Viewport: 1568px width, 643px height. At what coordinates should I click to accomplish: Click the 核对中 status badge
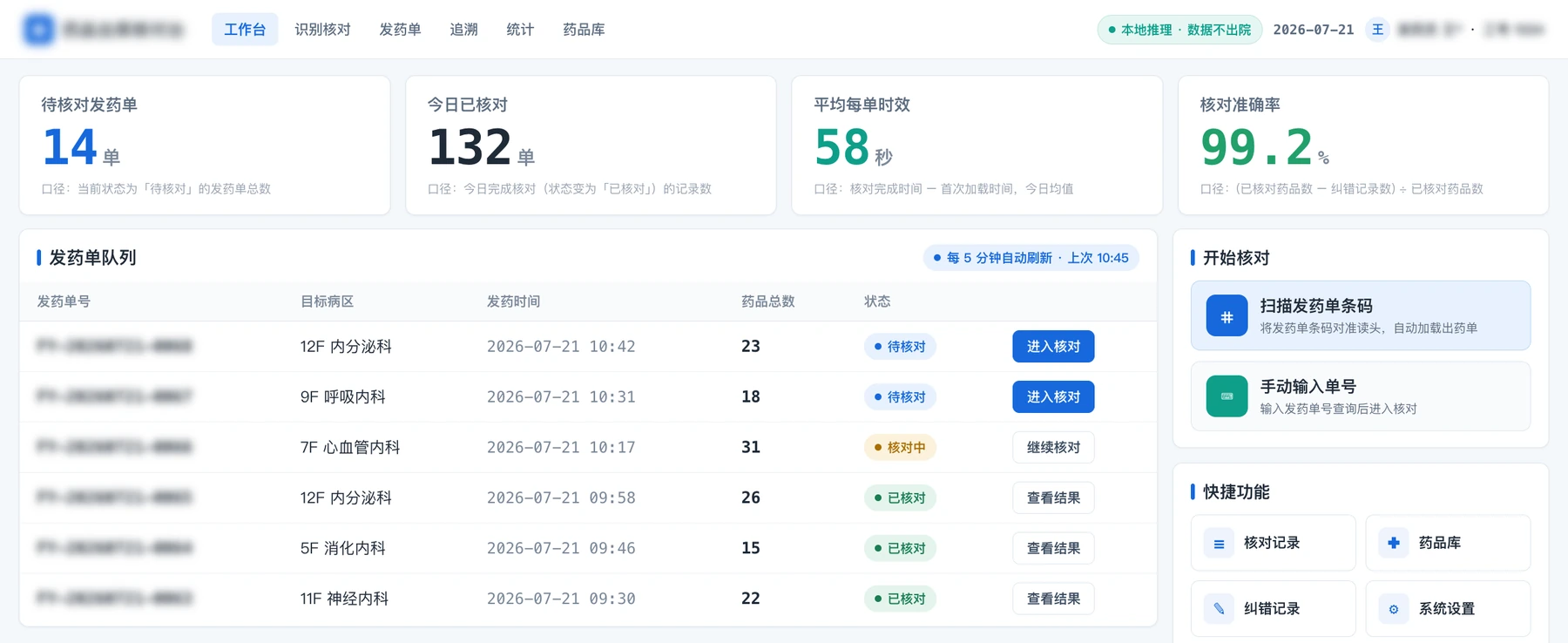(900, 447)
